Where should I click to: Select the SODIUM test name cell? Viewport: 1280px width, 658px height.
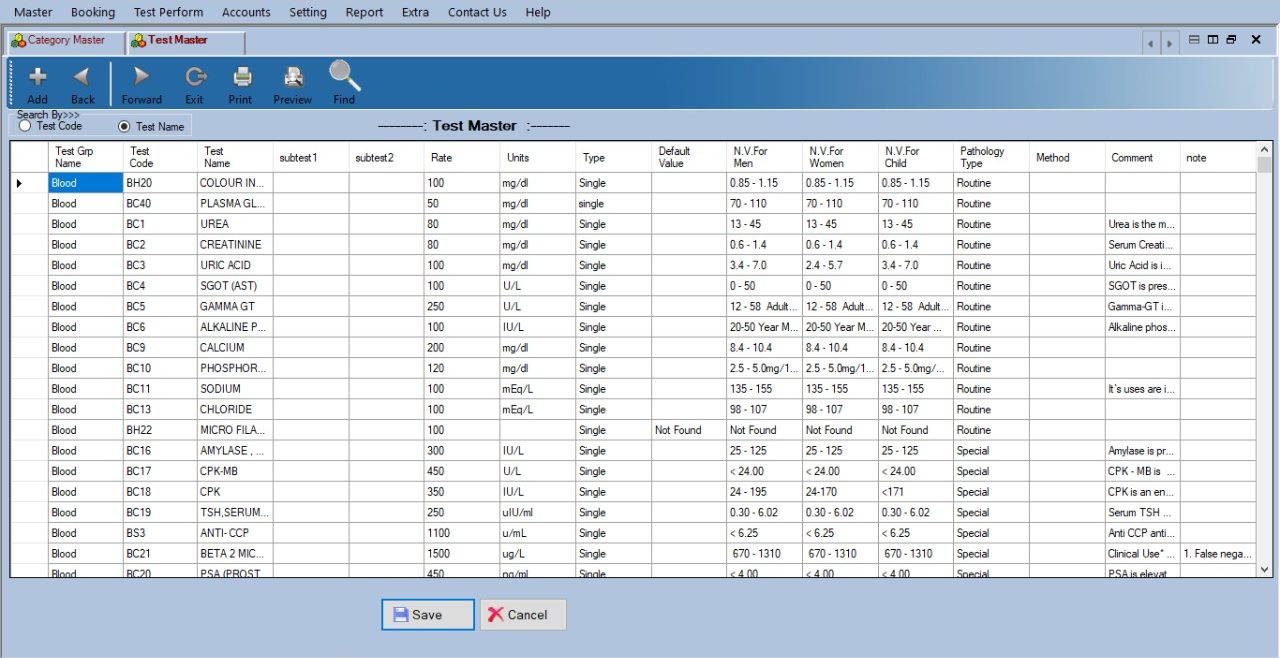pyautogui.click(x=235, y=389)
